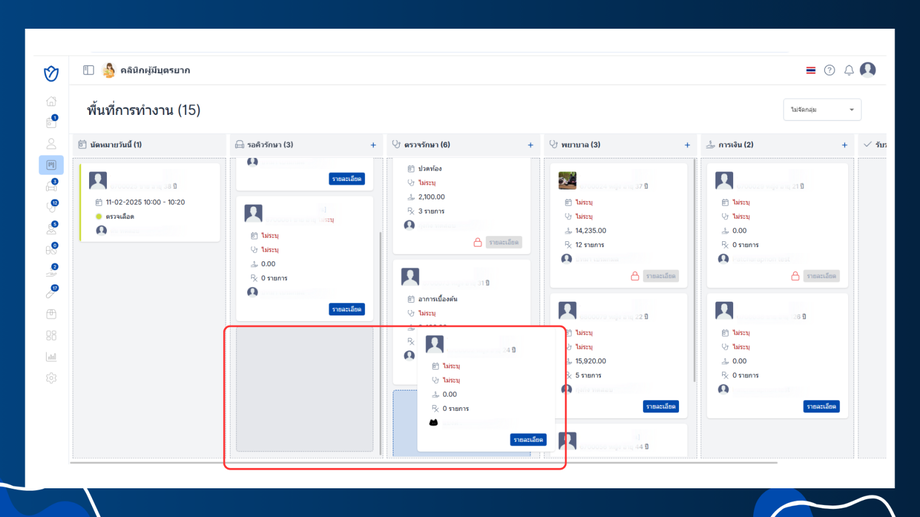
Task: Click the appointment time 11-02-2025 10:00 - 10:20
Action: pyautogui.click(x=145, y=202)
